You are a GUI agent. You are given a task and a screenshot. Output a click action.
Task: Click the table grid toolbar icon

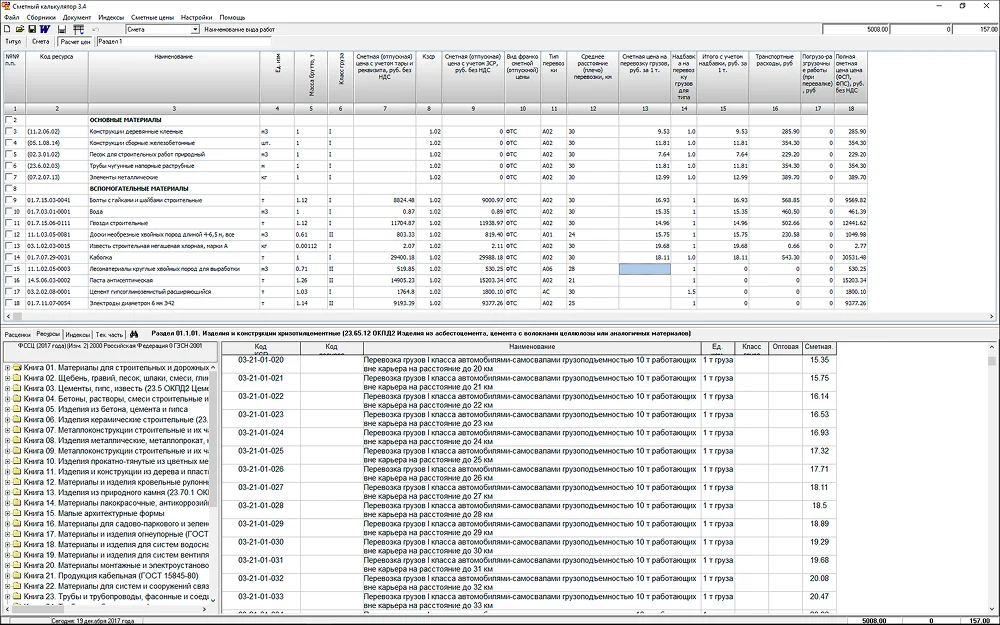click(x=79, y=29)
